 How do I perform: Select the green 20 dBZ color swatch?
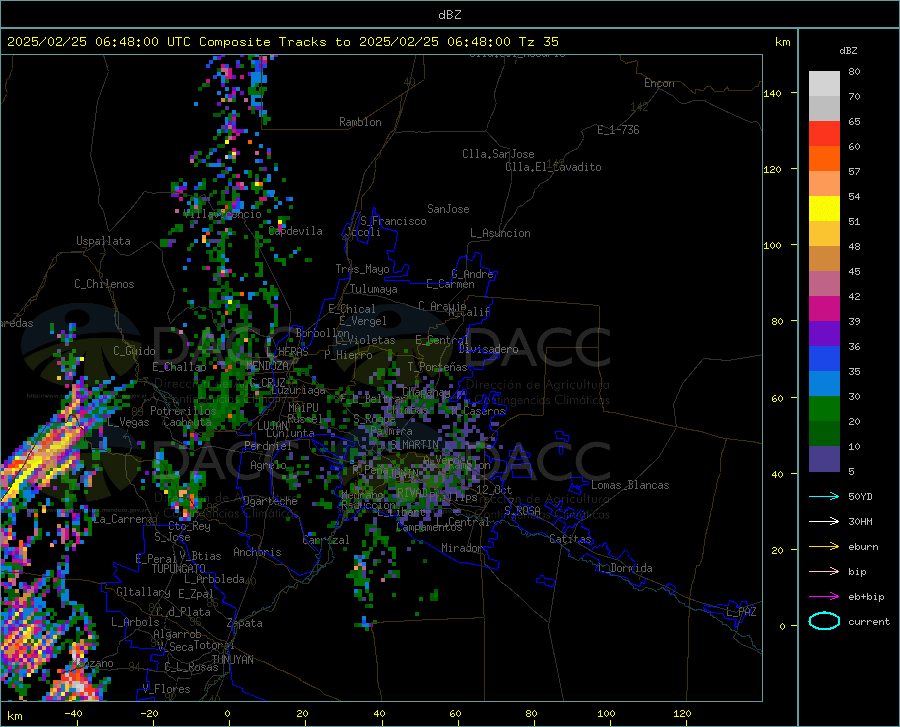[x=824, y=409]
